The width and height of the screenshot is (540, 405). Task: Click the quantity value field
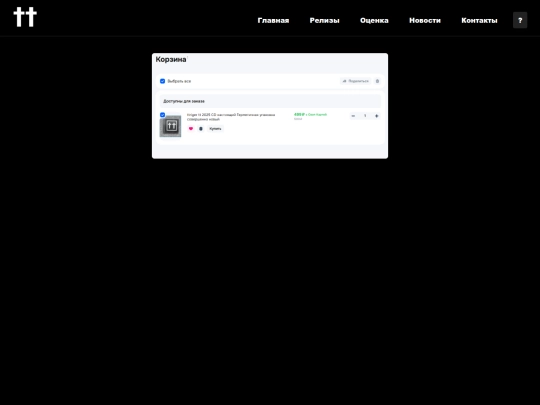click(365, 116)
